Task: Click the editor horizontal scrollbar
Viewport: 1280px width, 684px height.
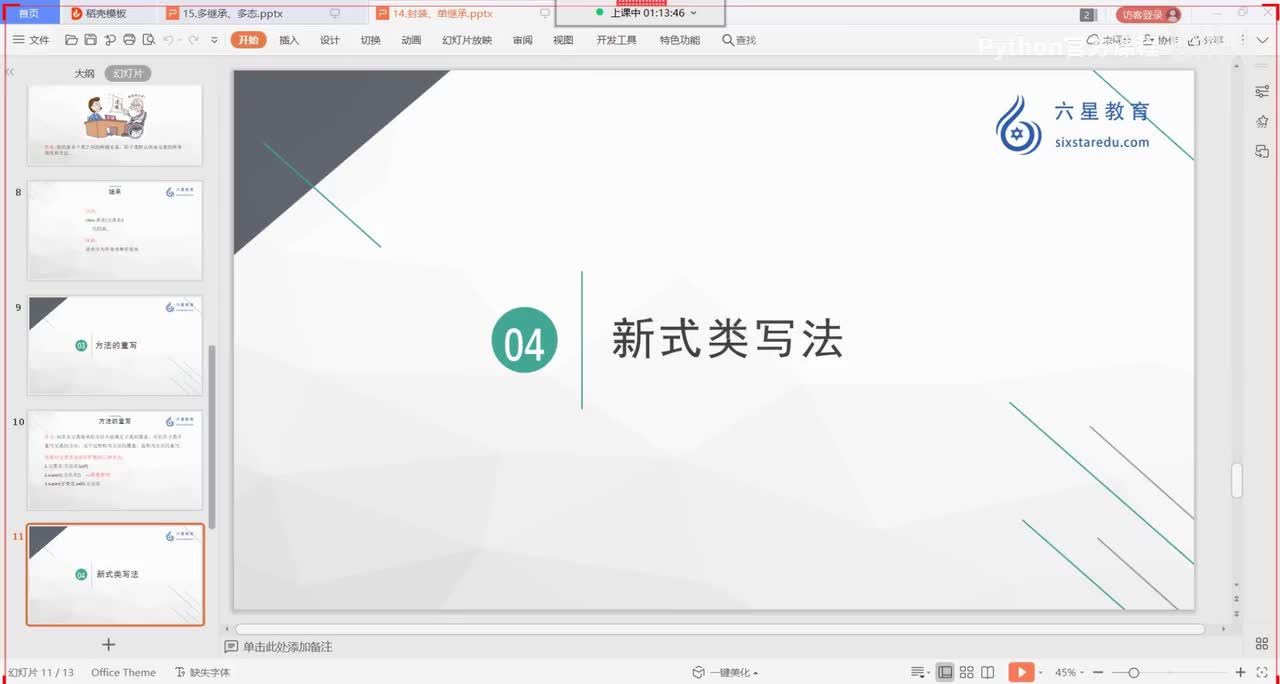Action: (720, 629)
